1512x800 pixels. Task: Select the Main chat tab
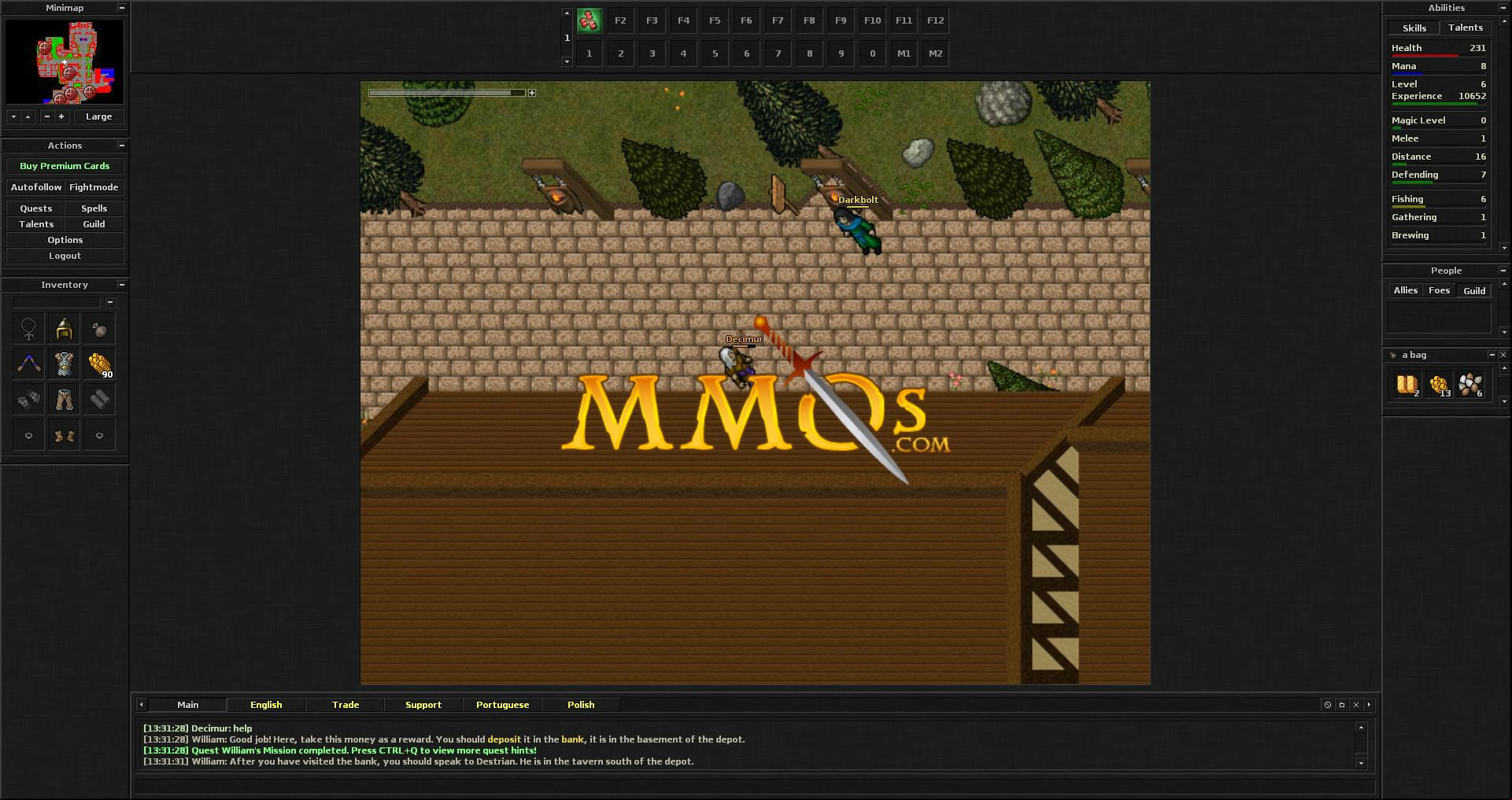coord(187,705)
